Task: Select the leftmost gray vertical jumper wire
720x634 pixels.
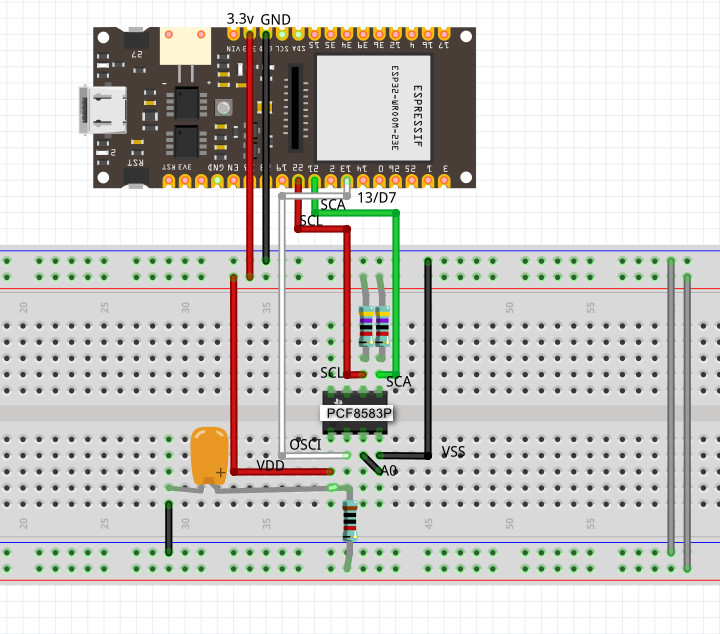Action: pyautogui.click(x=671, y=407)
